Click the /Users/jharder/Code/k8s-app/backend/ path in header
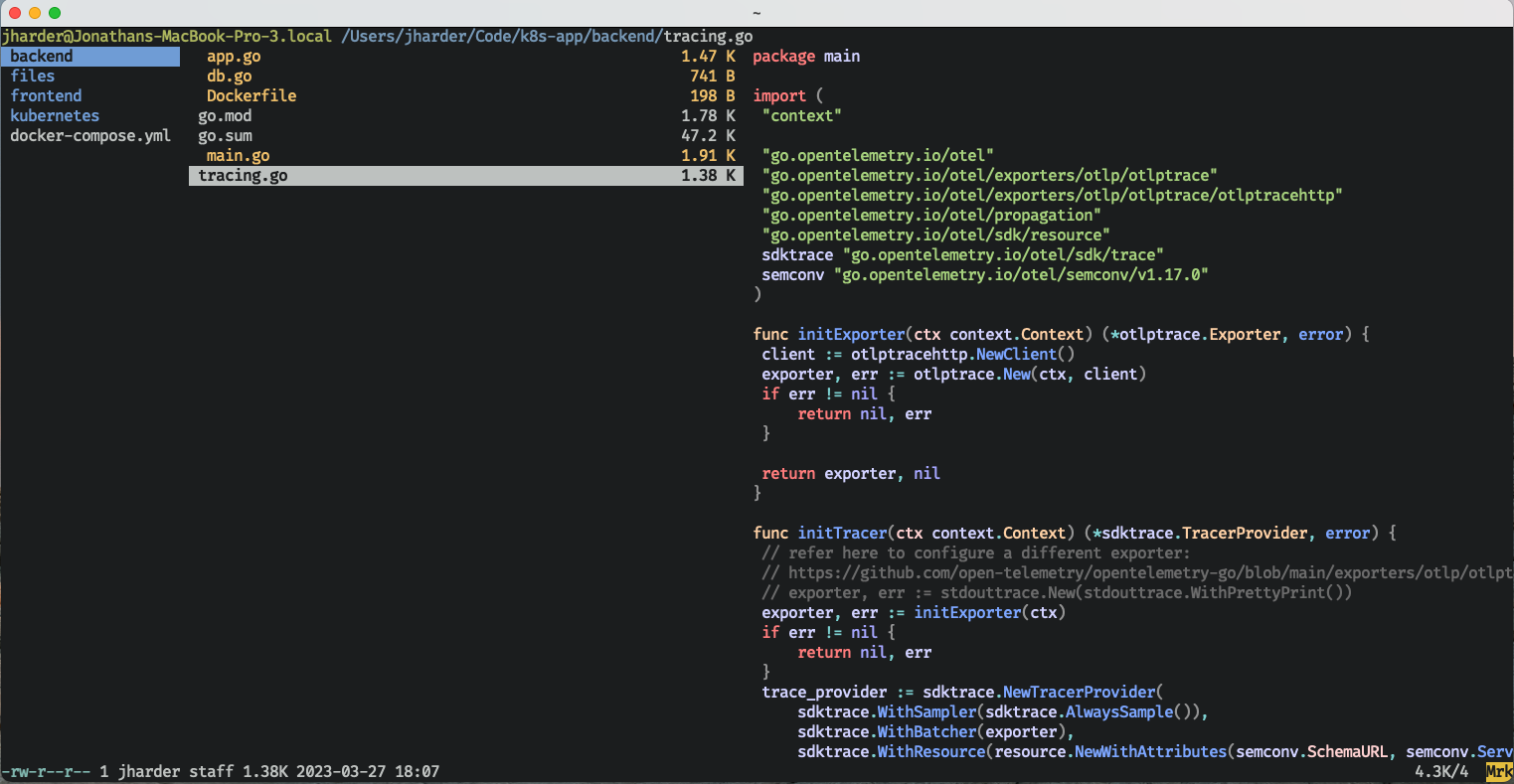This screenshot has width=1514, height=784. (x=502, y=37)
